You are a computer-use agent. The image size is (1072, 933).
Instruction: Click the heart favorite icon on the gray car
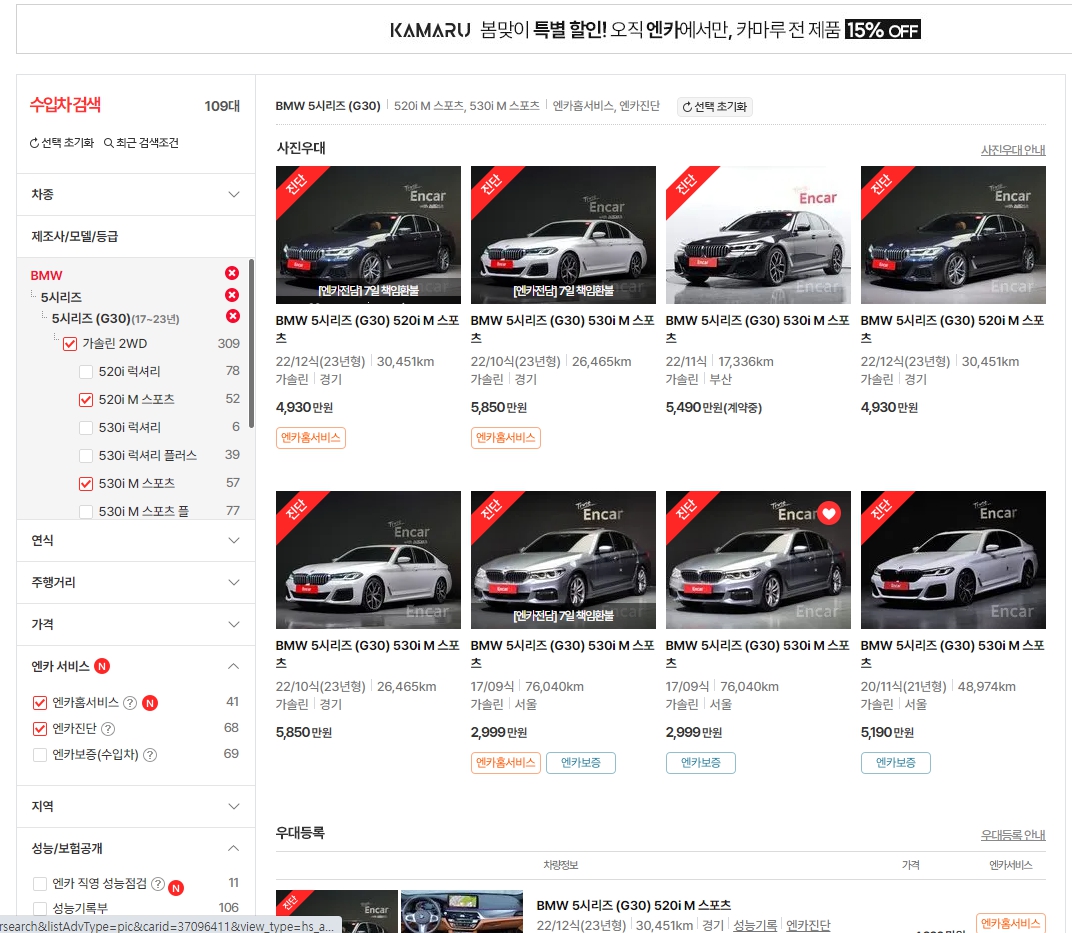[x=829, y=513]
